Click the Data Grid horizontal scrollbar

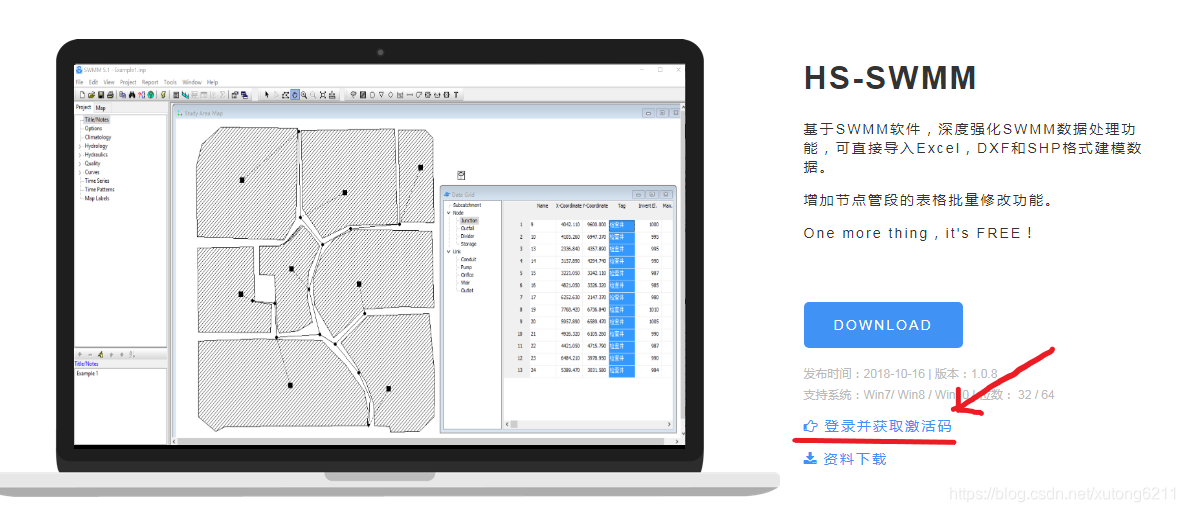pos(589,424)
